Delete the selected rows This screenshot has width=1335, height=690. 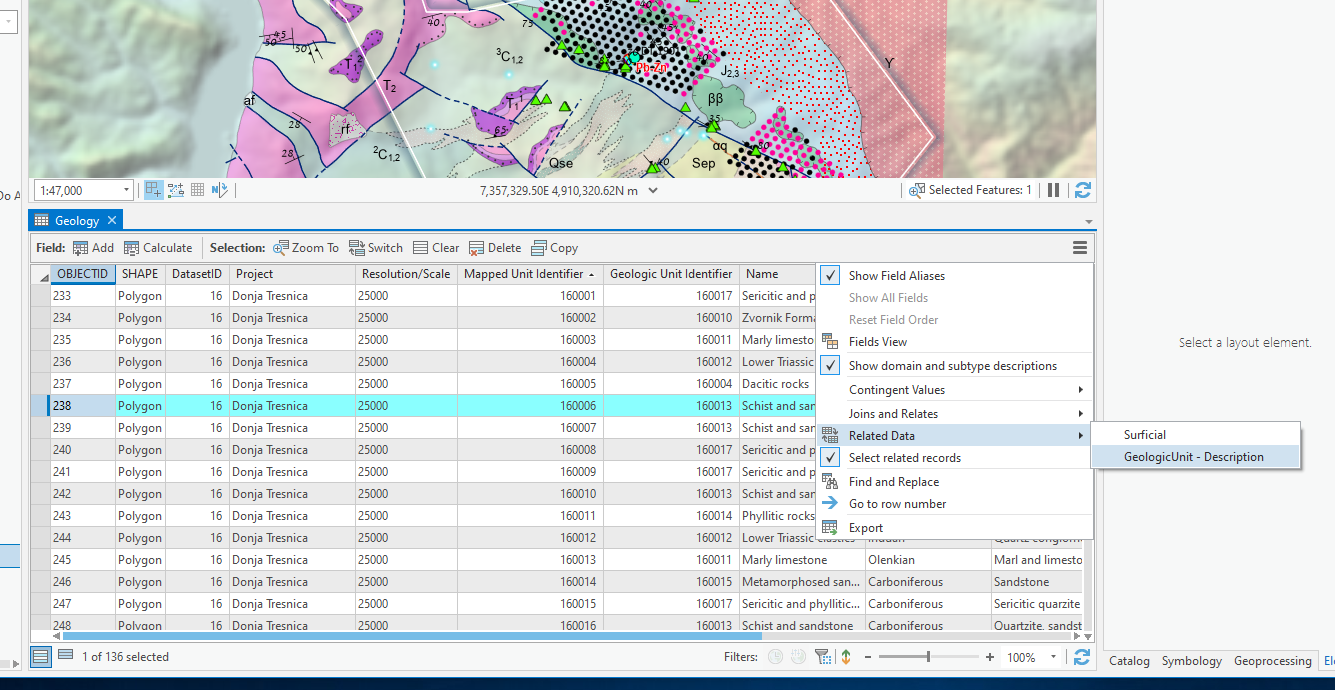click(495, 248)
